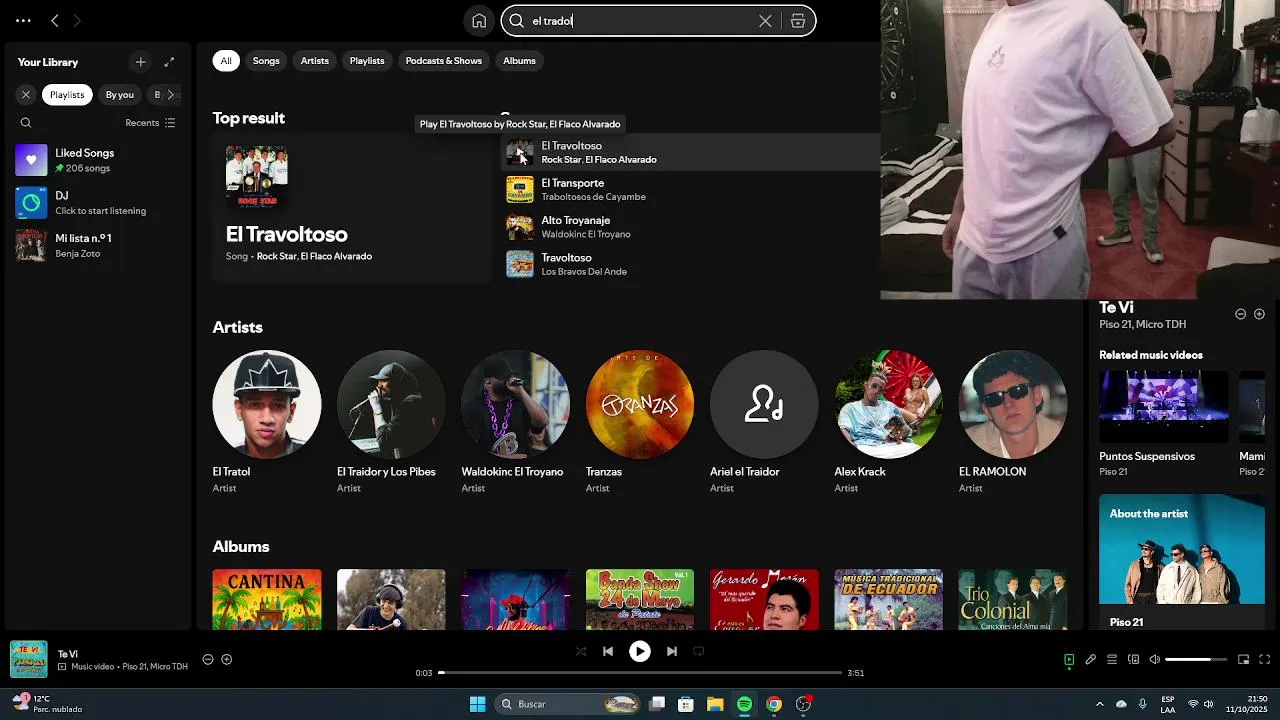Viewport: 1280px width, 720px height.
Task: Open the Cantina album cover
Action: 267,599
